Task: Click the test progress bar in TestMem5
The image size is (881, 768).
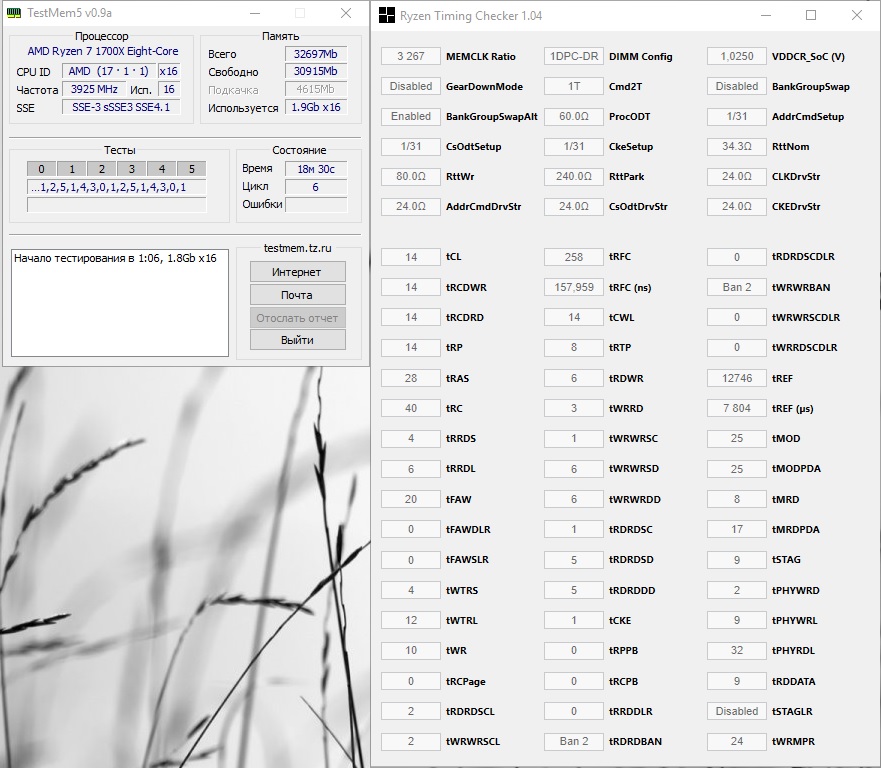Action: [117, 206]
